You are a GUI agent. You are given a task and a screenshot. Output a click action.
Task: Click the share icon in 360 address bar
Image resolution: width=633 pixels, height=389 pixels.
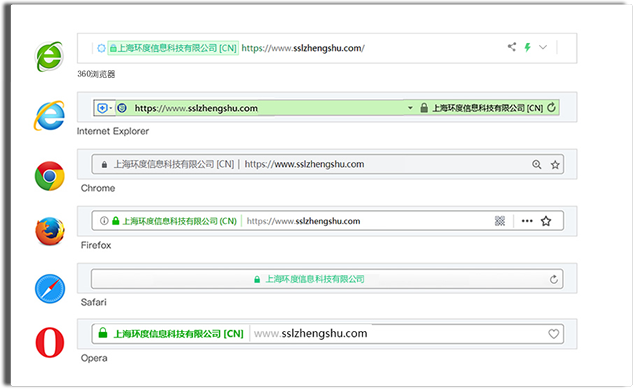pyautogui.click(x=512, y=47)
